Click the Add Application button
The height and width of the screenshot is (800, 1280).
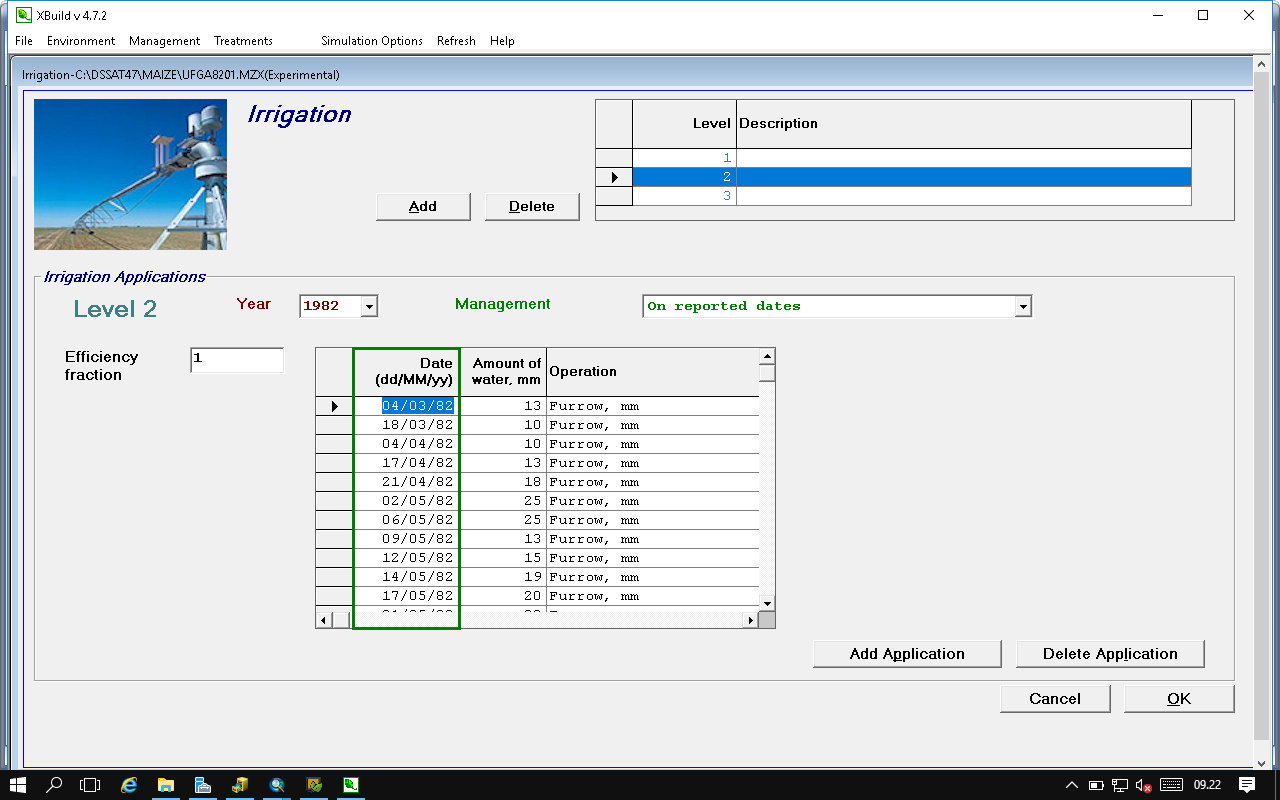(x=907, y=654)
